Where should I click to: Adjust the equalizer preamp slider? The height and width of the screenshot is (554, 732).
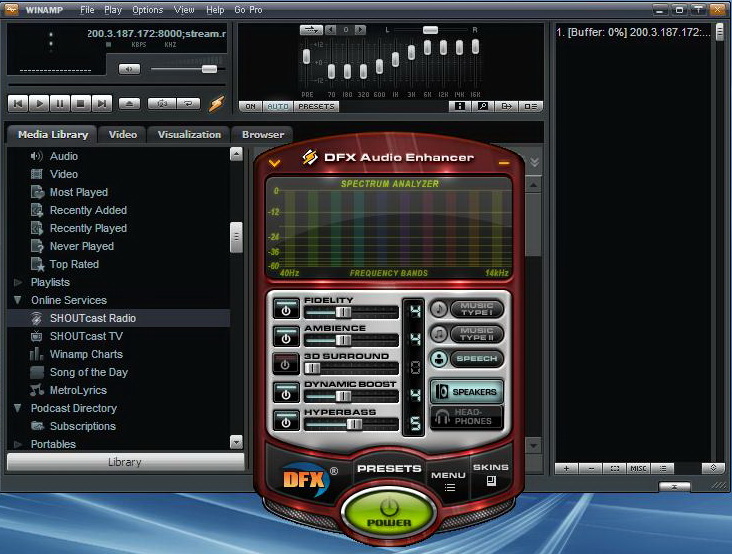coord(306,56)
